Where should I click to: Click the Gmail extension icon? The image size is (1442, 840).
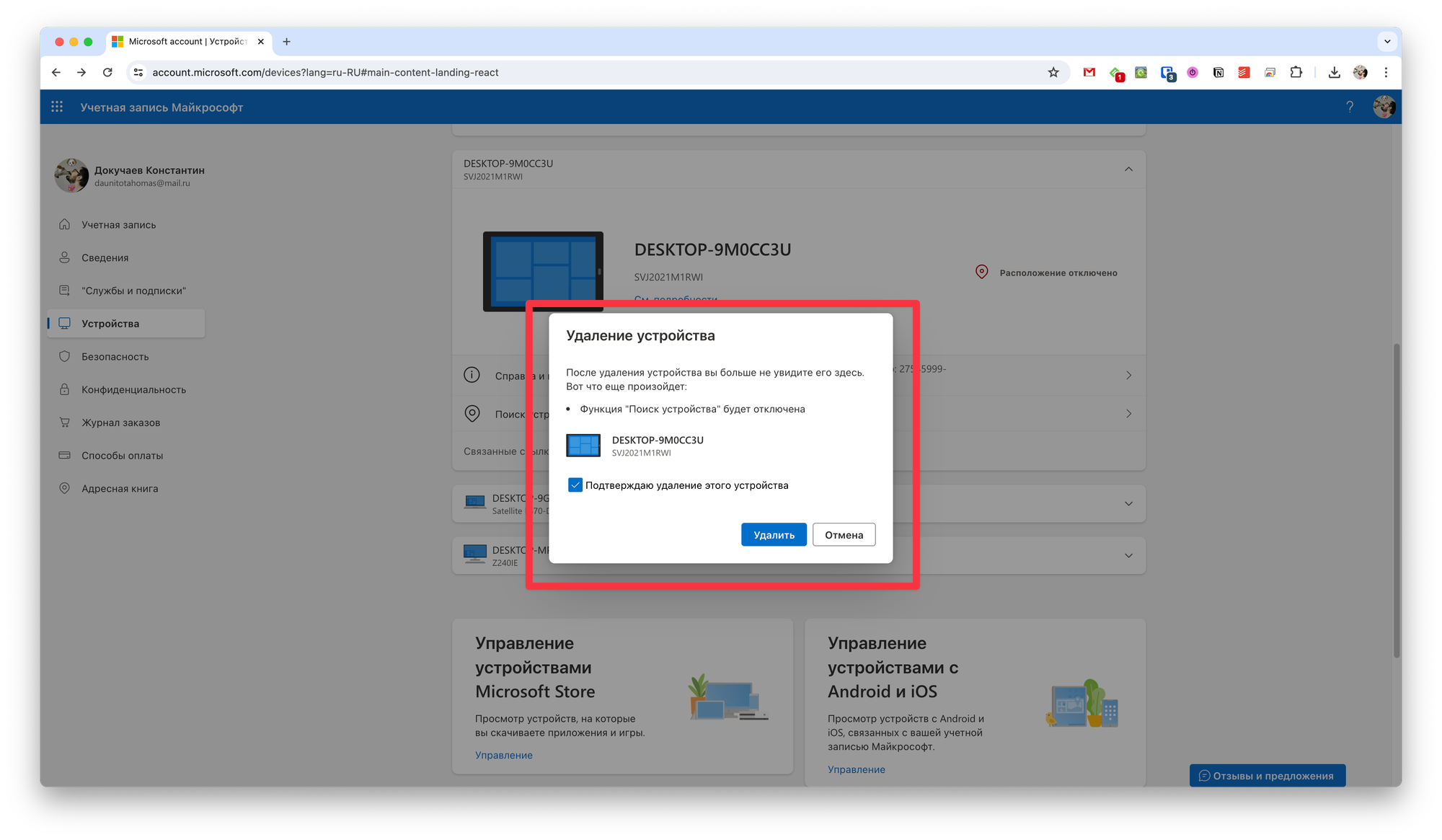[1089, 72]
